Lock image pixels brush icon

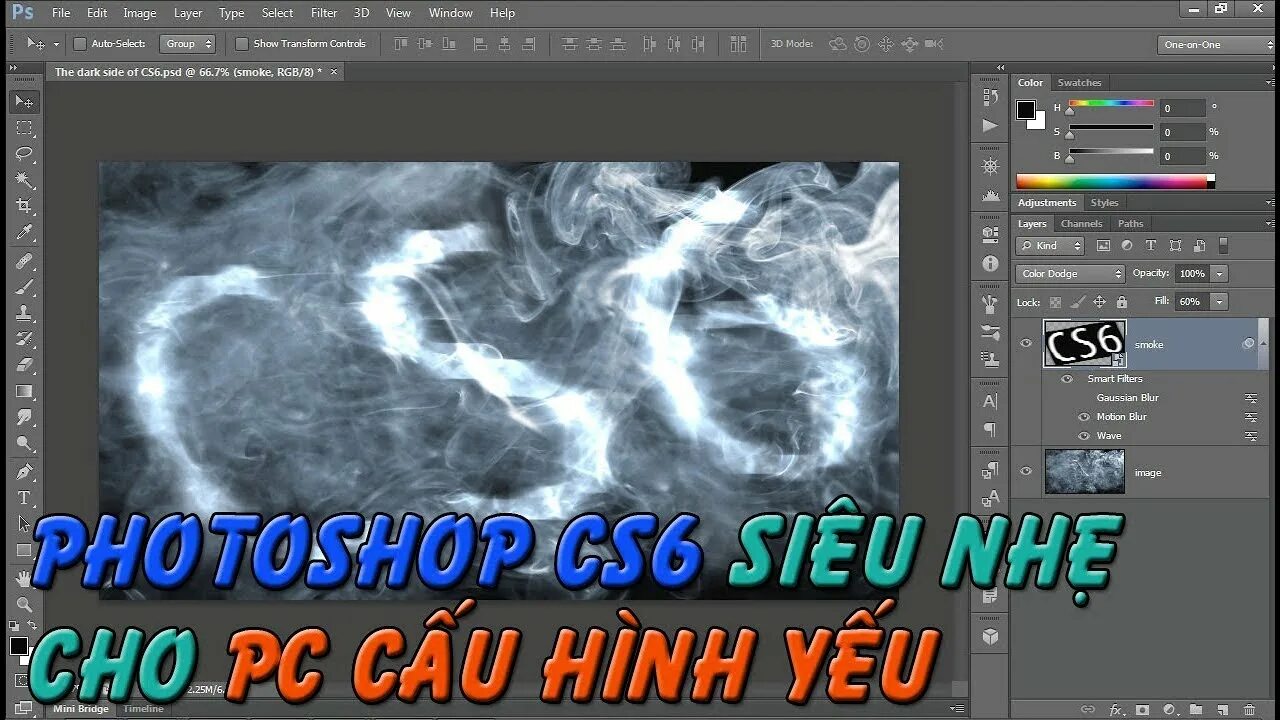tap(1077, 302)
